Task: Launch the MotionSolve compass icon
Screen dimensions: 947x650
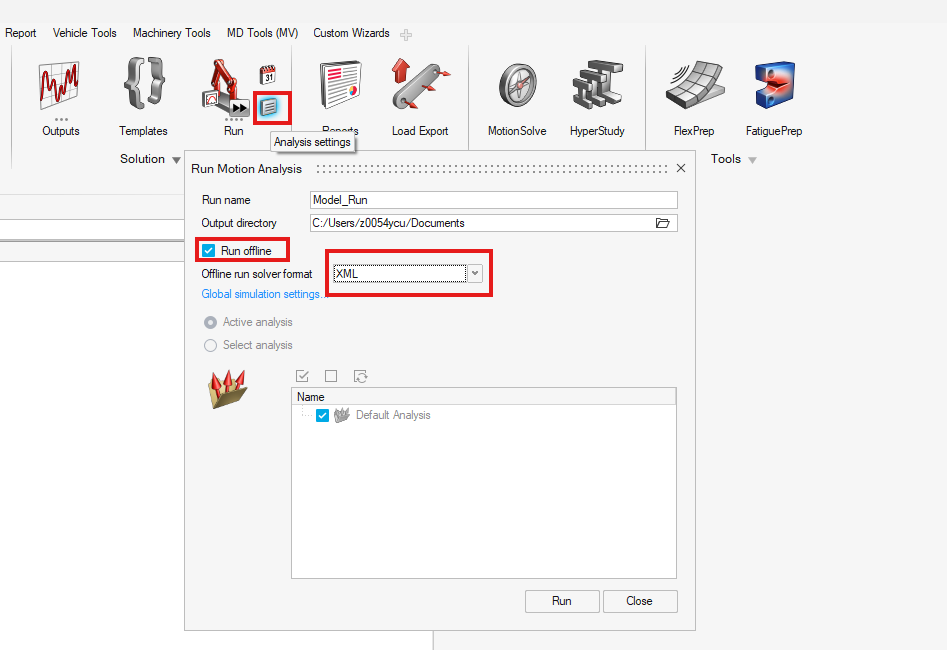Action: (x=518, y=85)
